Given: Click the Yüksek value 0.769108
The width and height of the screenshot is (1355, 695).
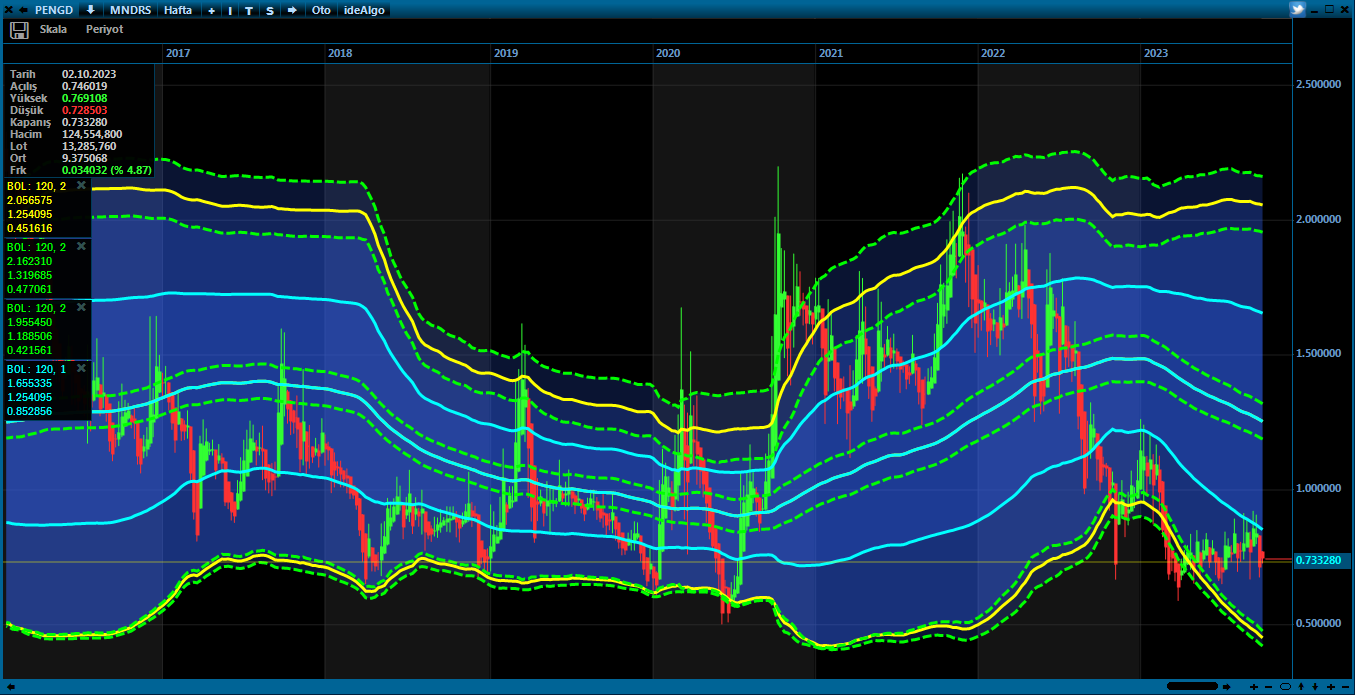Looking at the screenshot, I should pos(84,98).
